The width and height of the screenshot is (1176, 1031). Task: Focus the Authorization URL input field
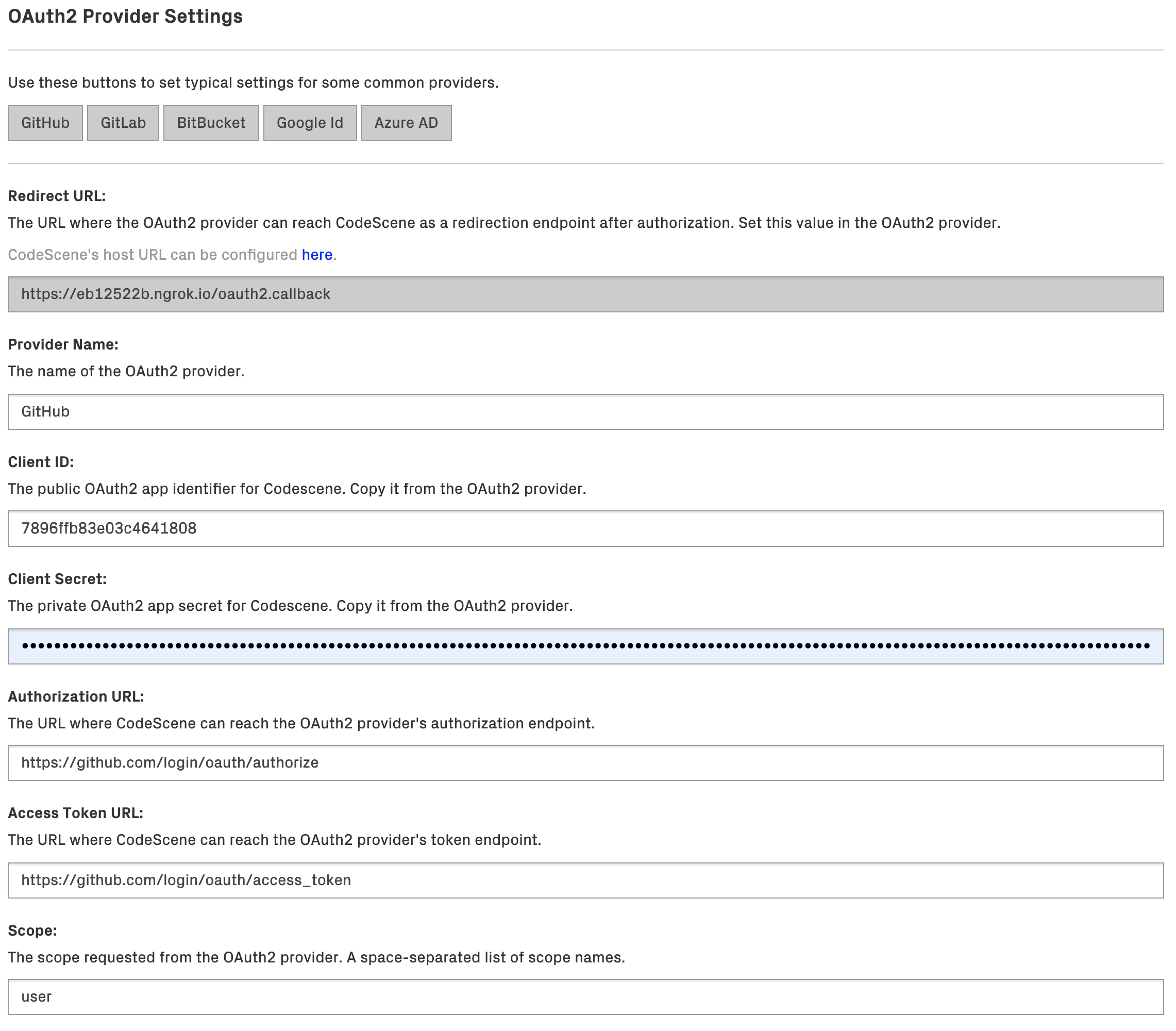tap(585, 763)
